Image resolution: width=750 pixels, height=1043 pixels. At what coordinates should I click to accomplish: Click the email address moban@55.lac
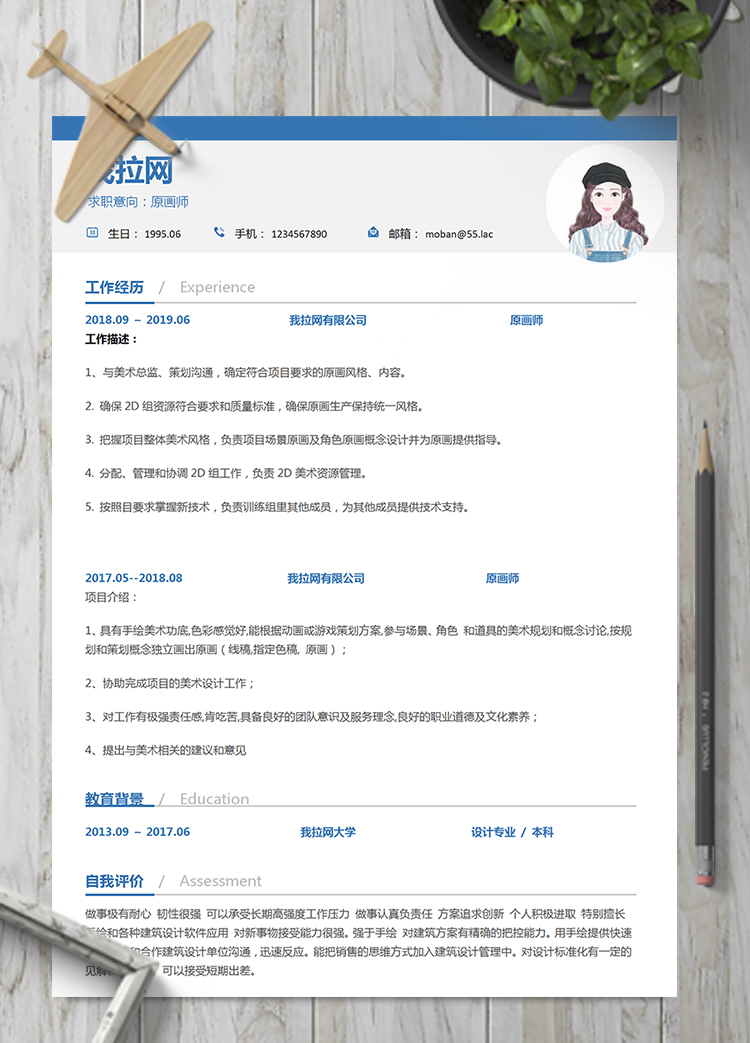(459, 234)
